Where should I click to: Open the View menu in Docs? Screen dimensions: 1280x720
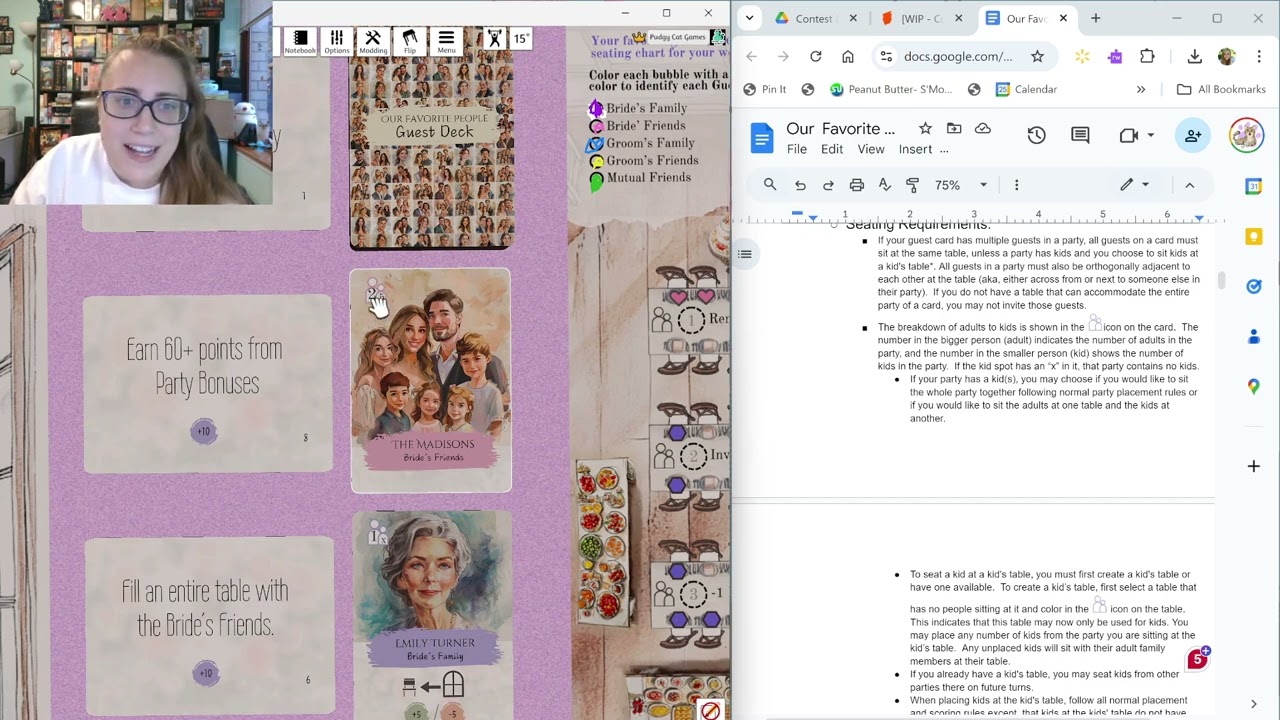pyautogui.click(x=871, y=149)
